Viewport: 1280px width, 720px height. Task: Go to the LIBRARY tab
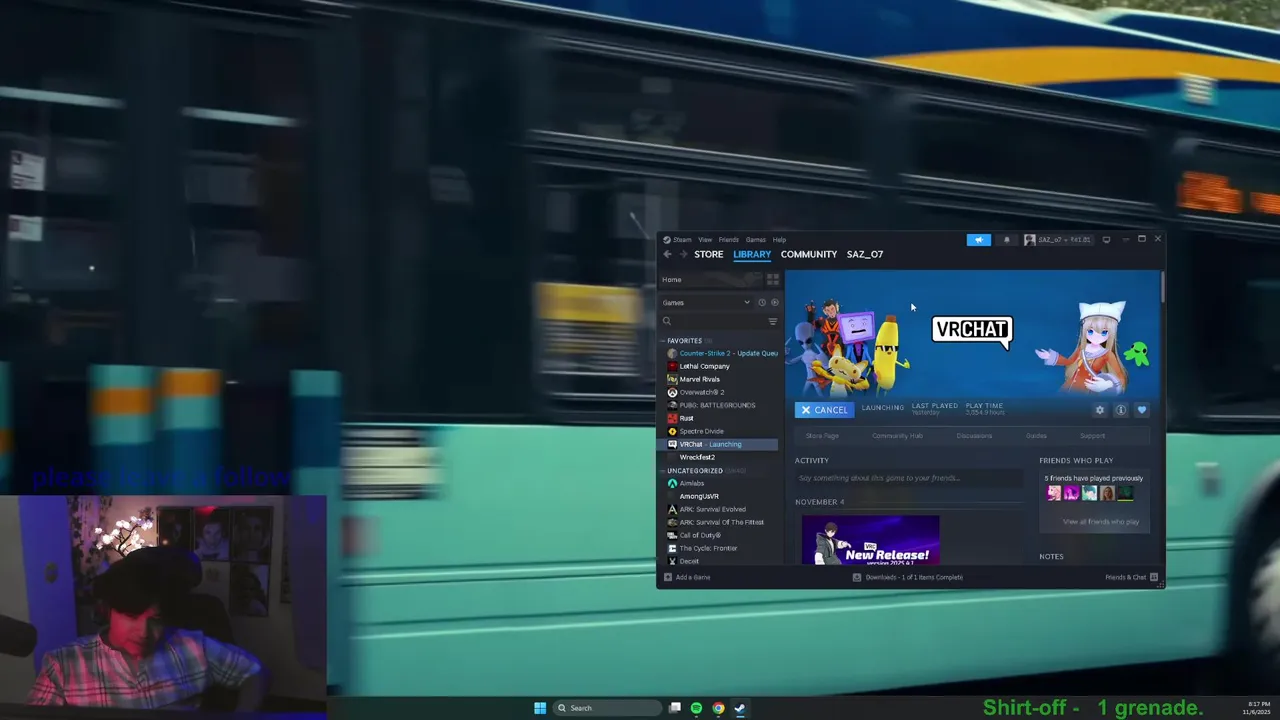point(752,254)
